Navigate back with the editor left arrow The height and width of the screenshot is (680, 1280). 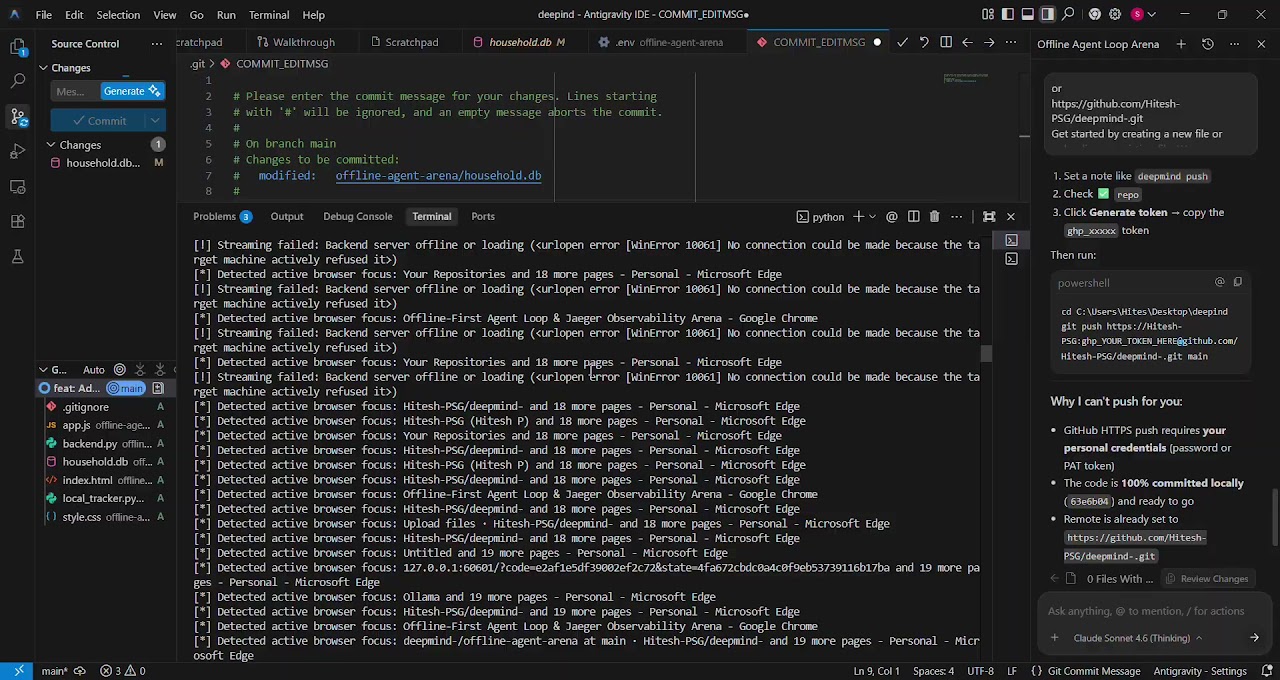click(967, 42)
